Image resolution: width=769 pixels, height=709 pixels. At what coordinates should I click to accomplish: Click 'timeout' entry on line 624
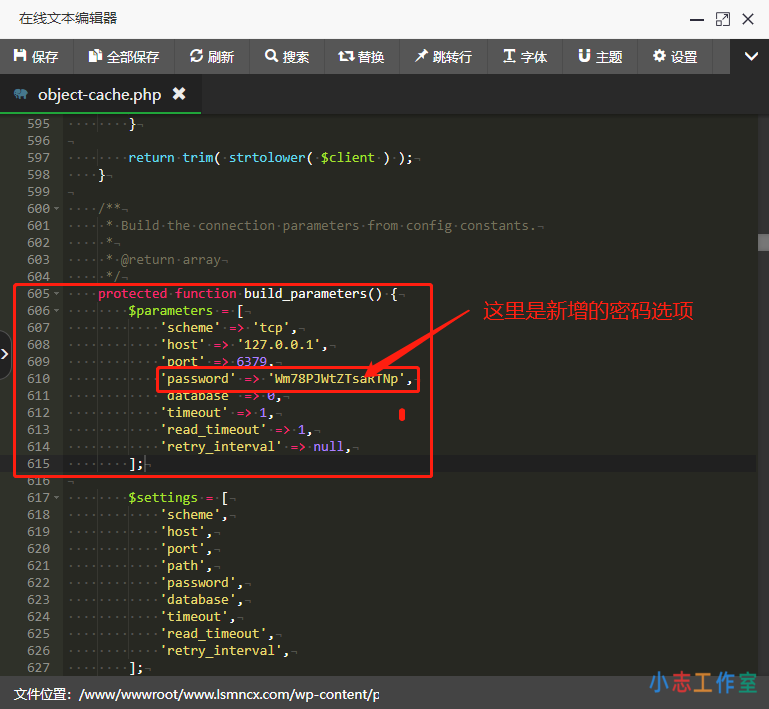pos(194,617)
